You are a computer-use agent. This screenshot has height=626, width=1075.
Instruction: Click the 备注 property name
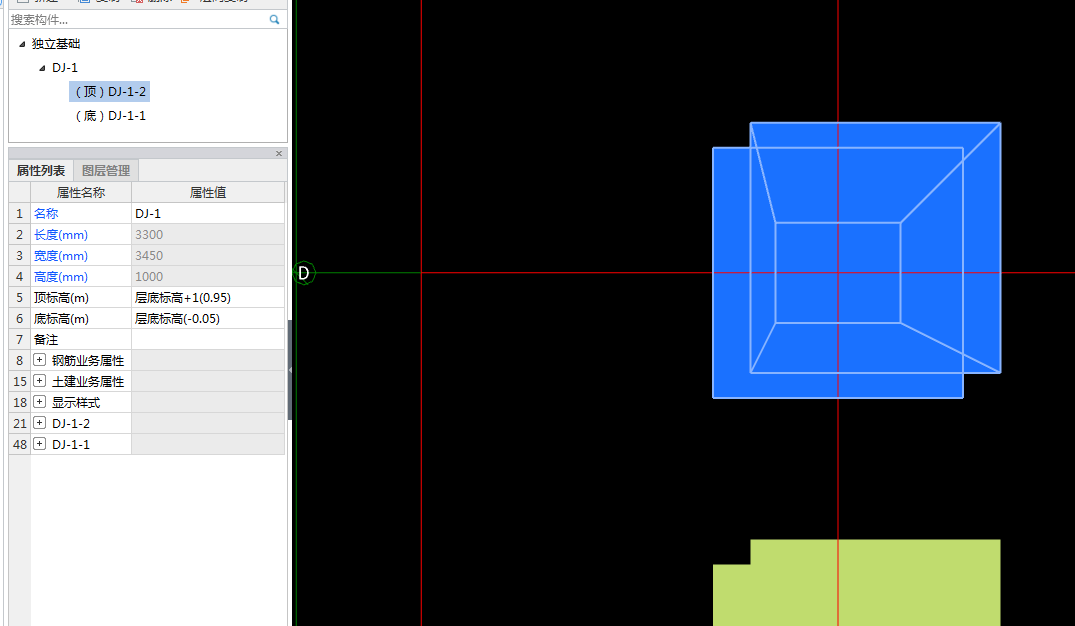point(46,339)
